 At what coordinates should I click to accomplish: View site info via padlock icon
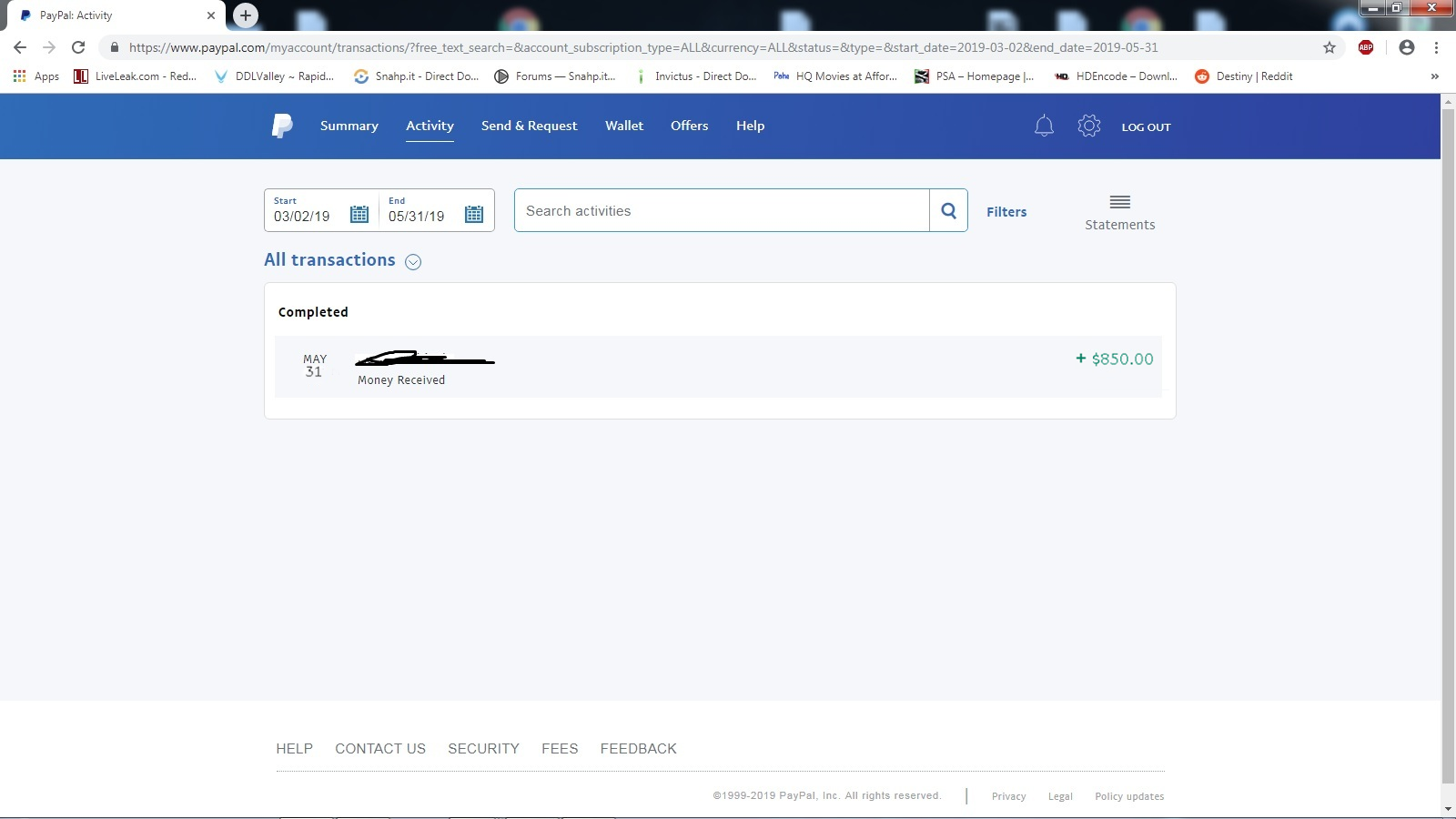114,47
